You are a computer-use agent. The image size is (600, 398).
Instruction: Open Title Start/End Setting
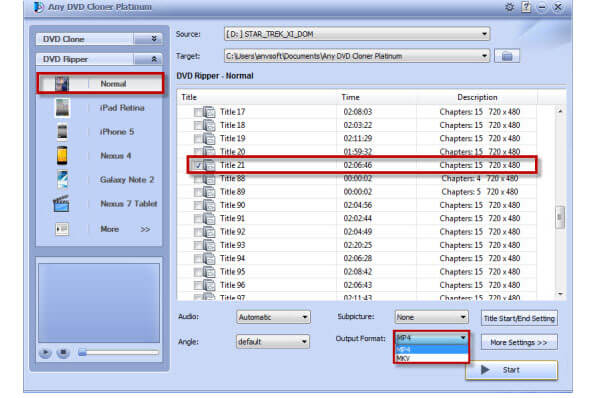click(x=519, y=318)
